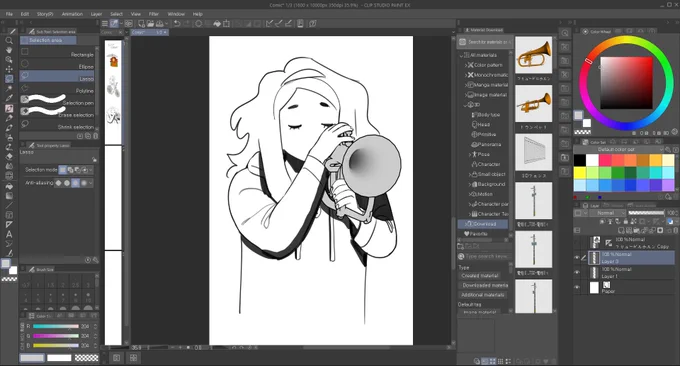Open the Layer menu
This screenshot has height=366, width=680.
point(96,14)
